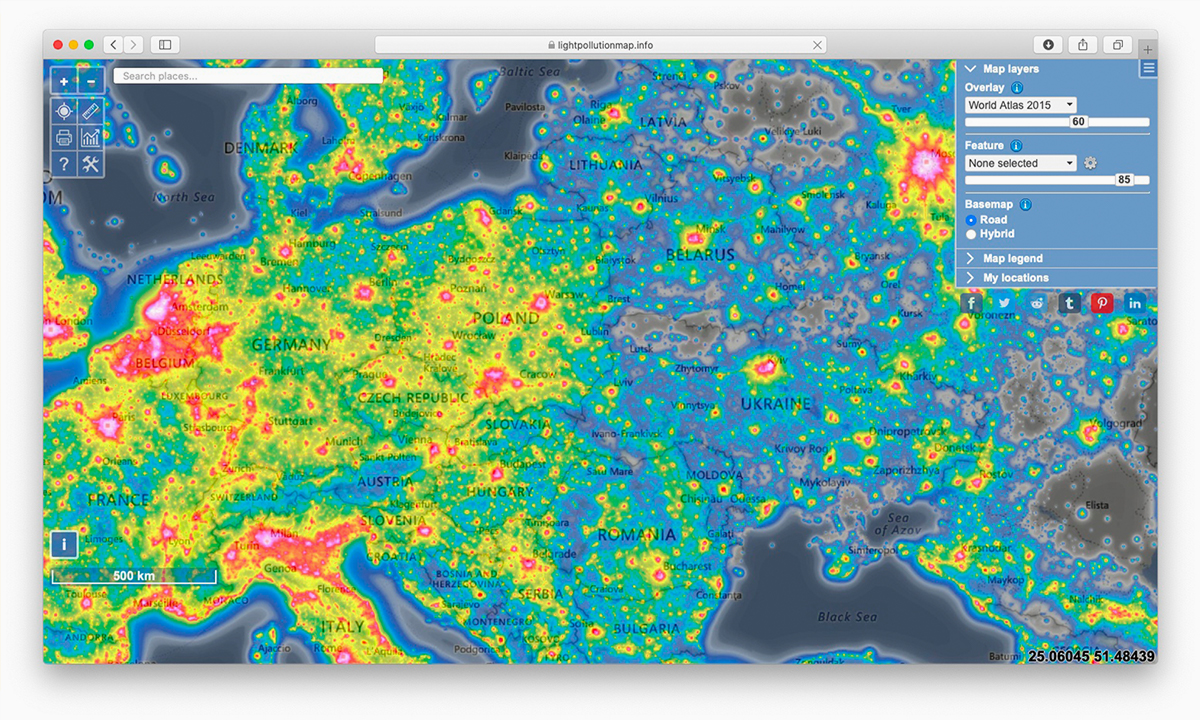Click the print map icon
The image size is (1200, 720).
(x=64, y=138)
